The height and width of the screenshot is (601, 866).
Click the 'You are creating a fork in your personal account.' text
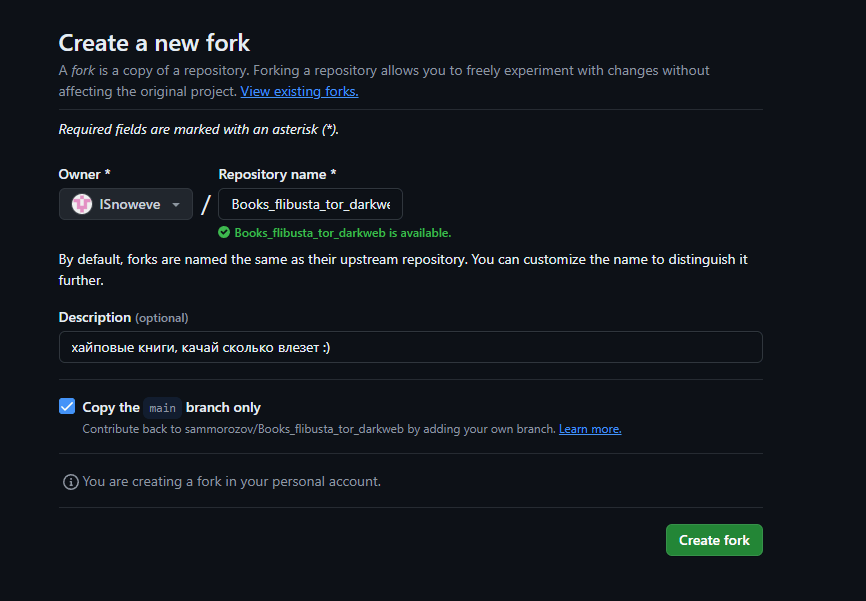231,482
